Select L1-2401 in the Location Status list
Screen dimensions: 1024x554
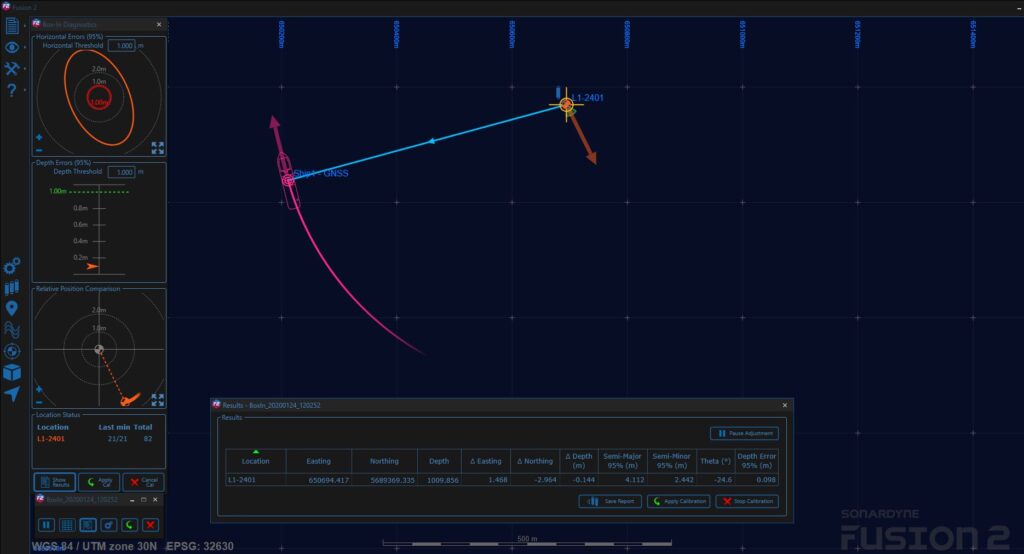pyautogui.click(x=51, y=439)
